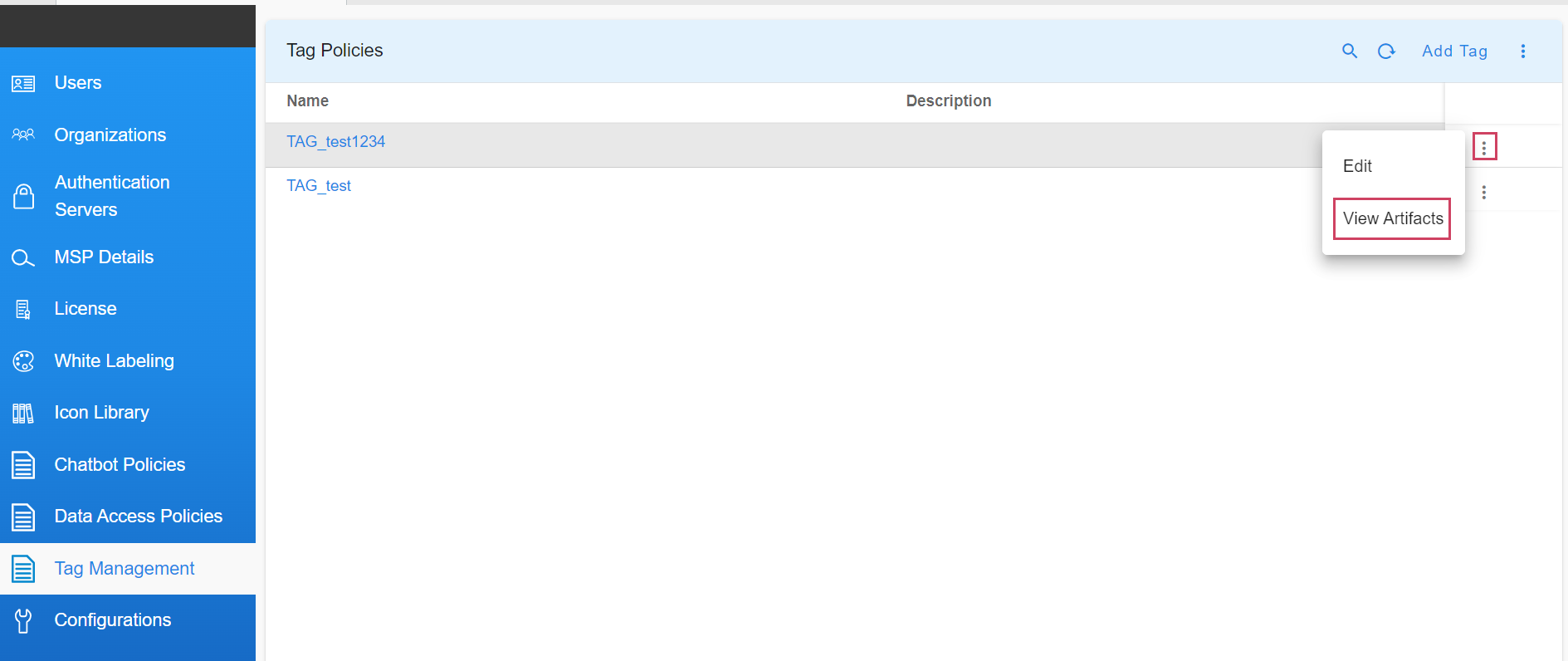Go to Chatbot Policies in sidebar
The image size is (1568, 661).
(120, 465)
